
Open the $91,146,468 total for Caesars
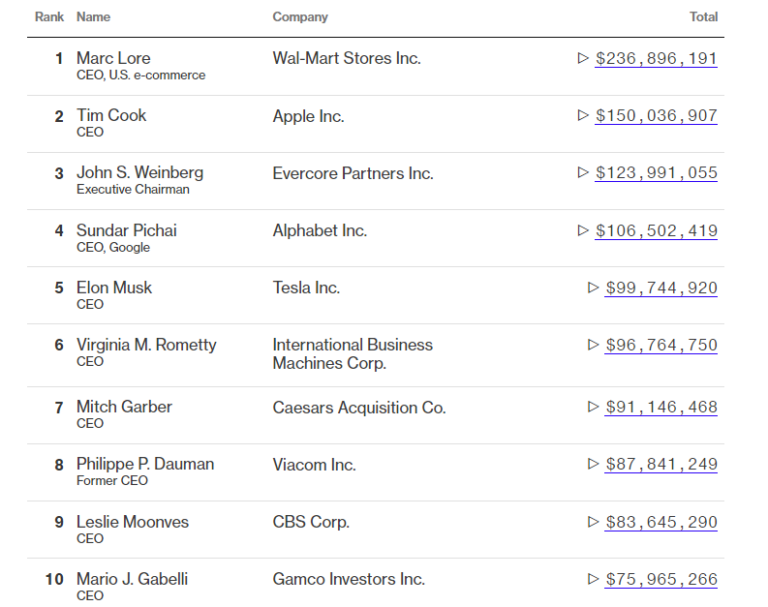661,407
